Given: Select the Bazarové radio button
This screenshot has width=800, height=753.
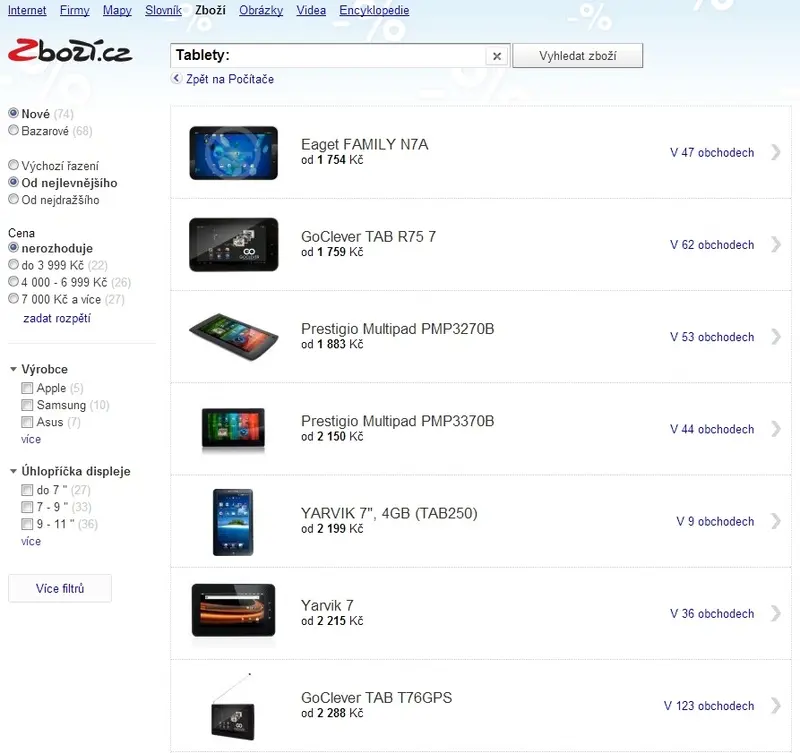Looking at the screenshot, I should (x=14, y=130).
